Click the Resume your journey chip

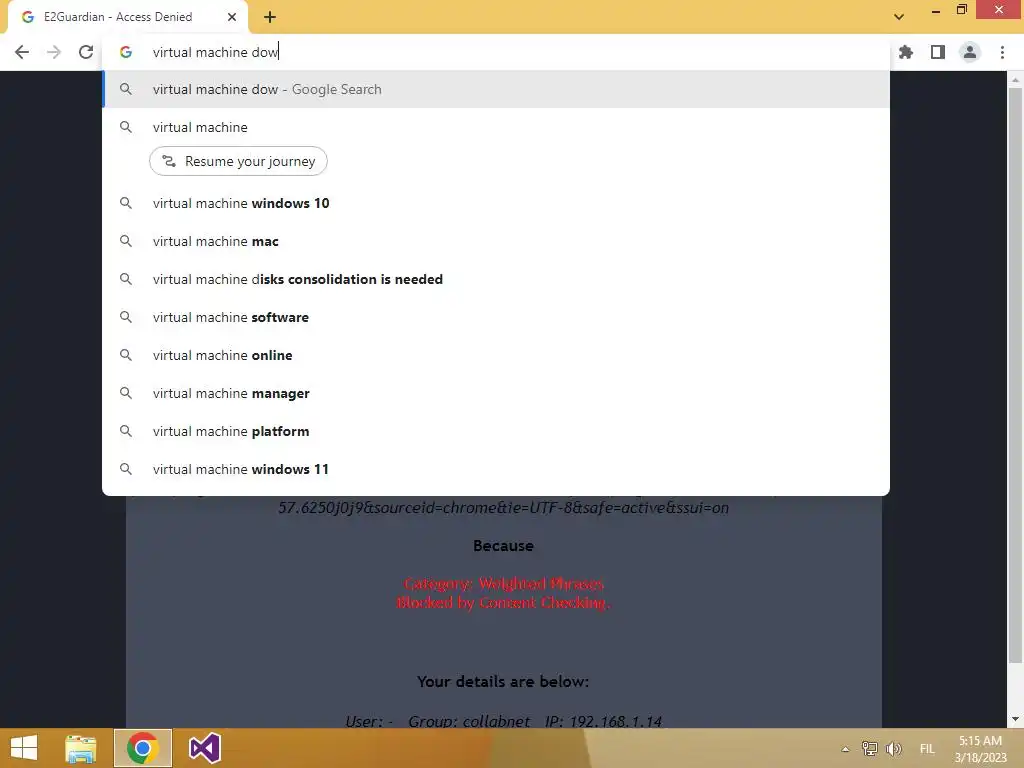(x=238, y=161)
